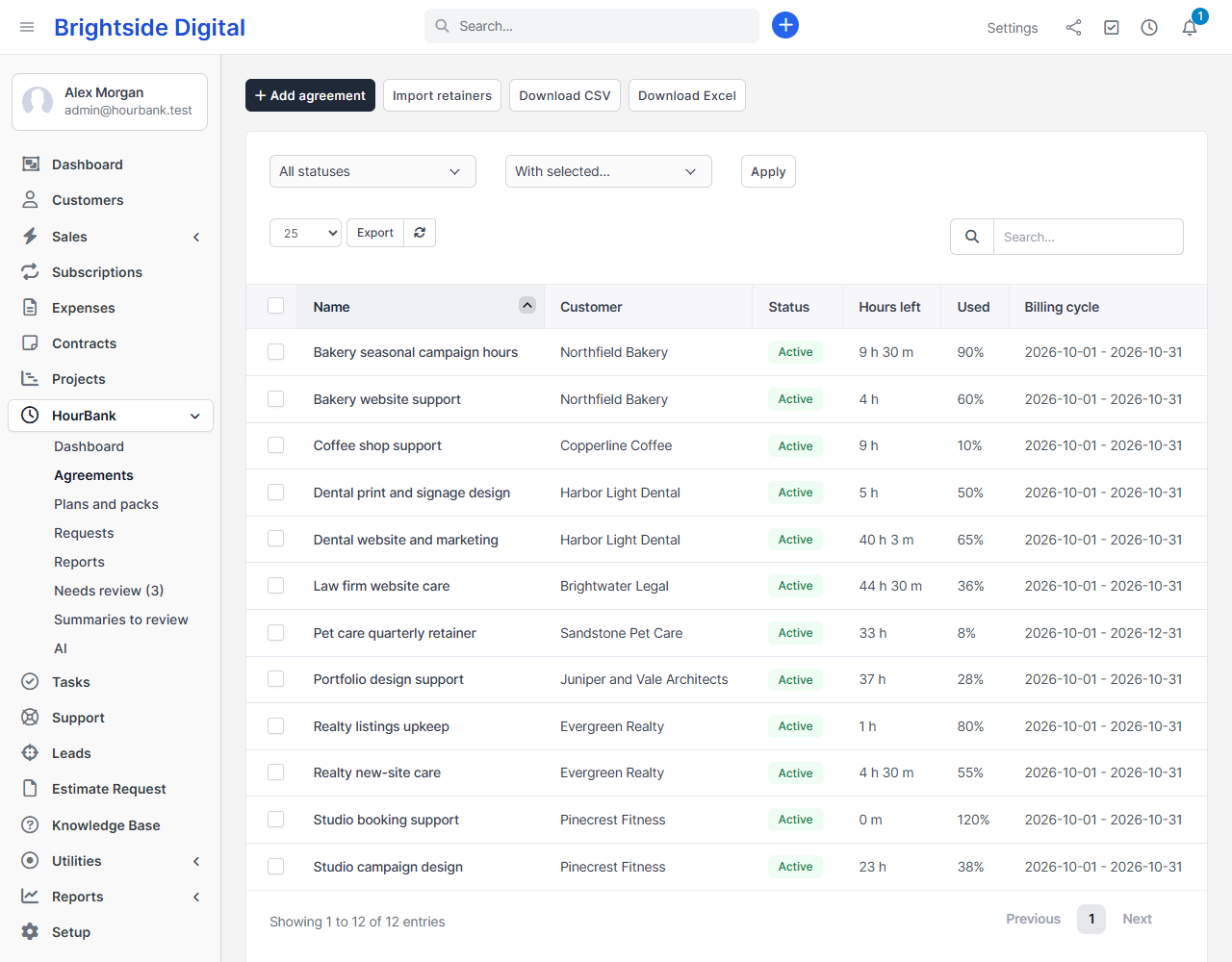Click Download CSV button

coord(565,95)
